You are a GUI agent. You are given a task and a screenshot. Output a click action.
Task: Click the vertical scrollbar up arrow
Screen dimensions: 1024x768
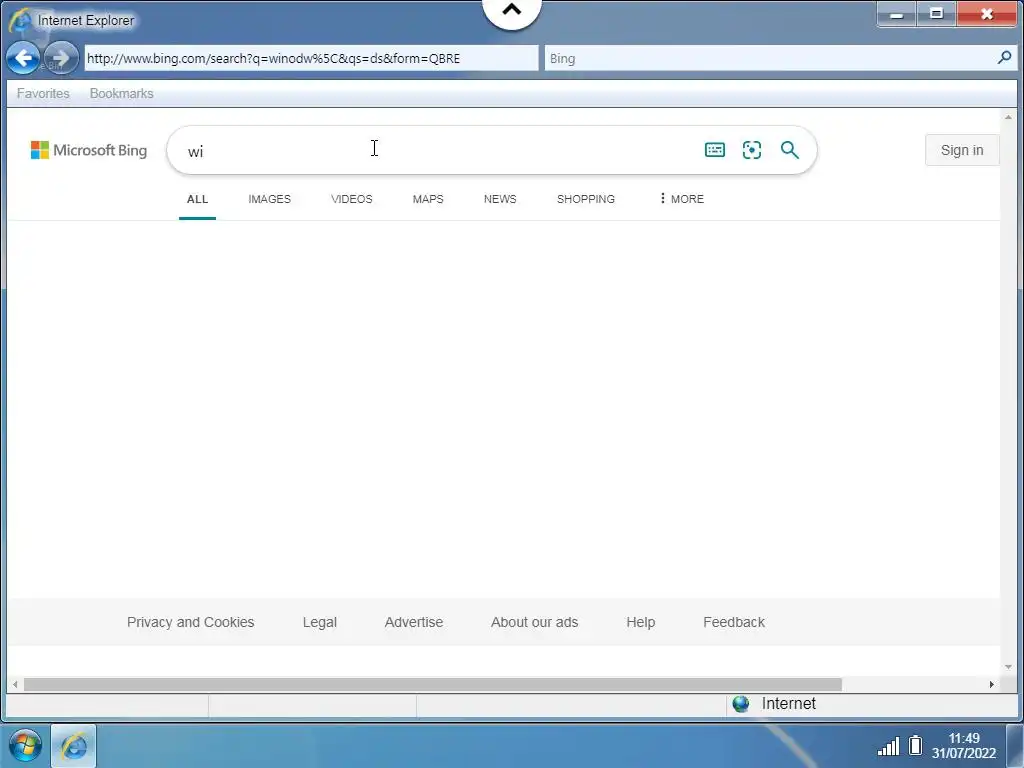pos(1008,118)
